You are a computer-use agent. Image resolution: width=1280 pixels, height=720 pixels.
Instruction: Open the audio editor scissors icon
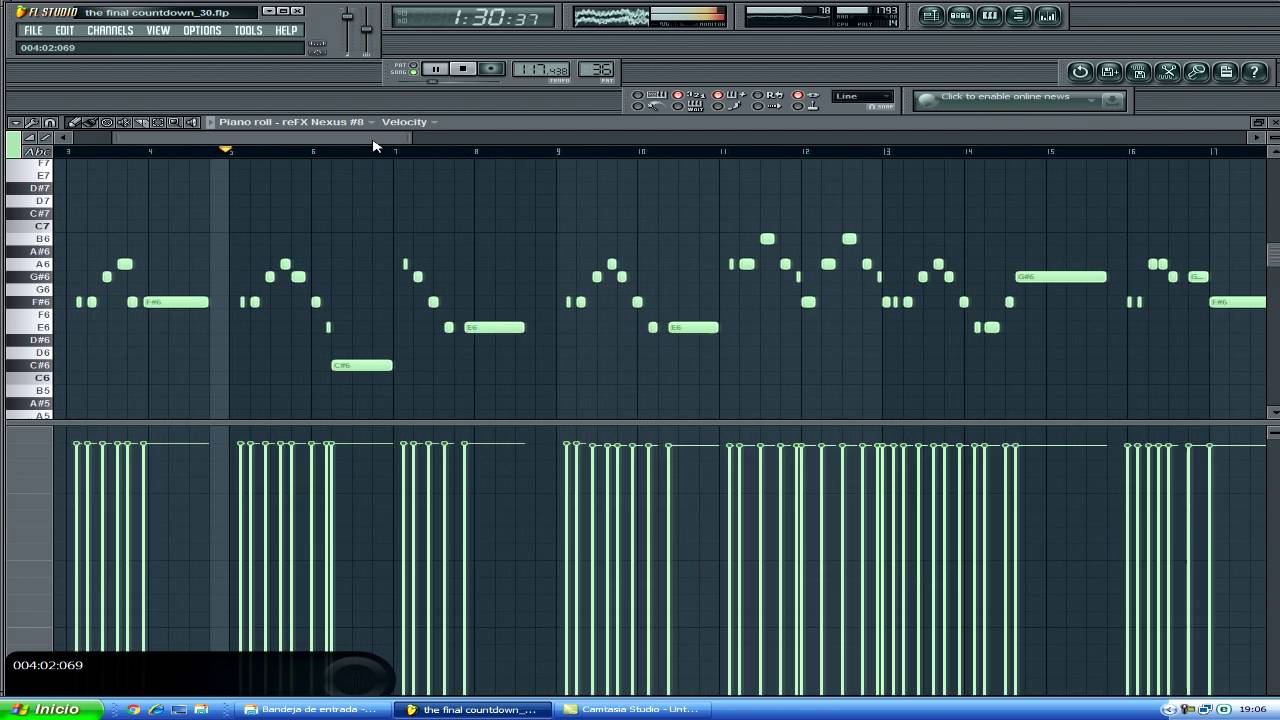click(x=1168, y=71)
